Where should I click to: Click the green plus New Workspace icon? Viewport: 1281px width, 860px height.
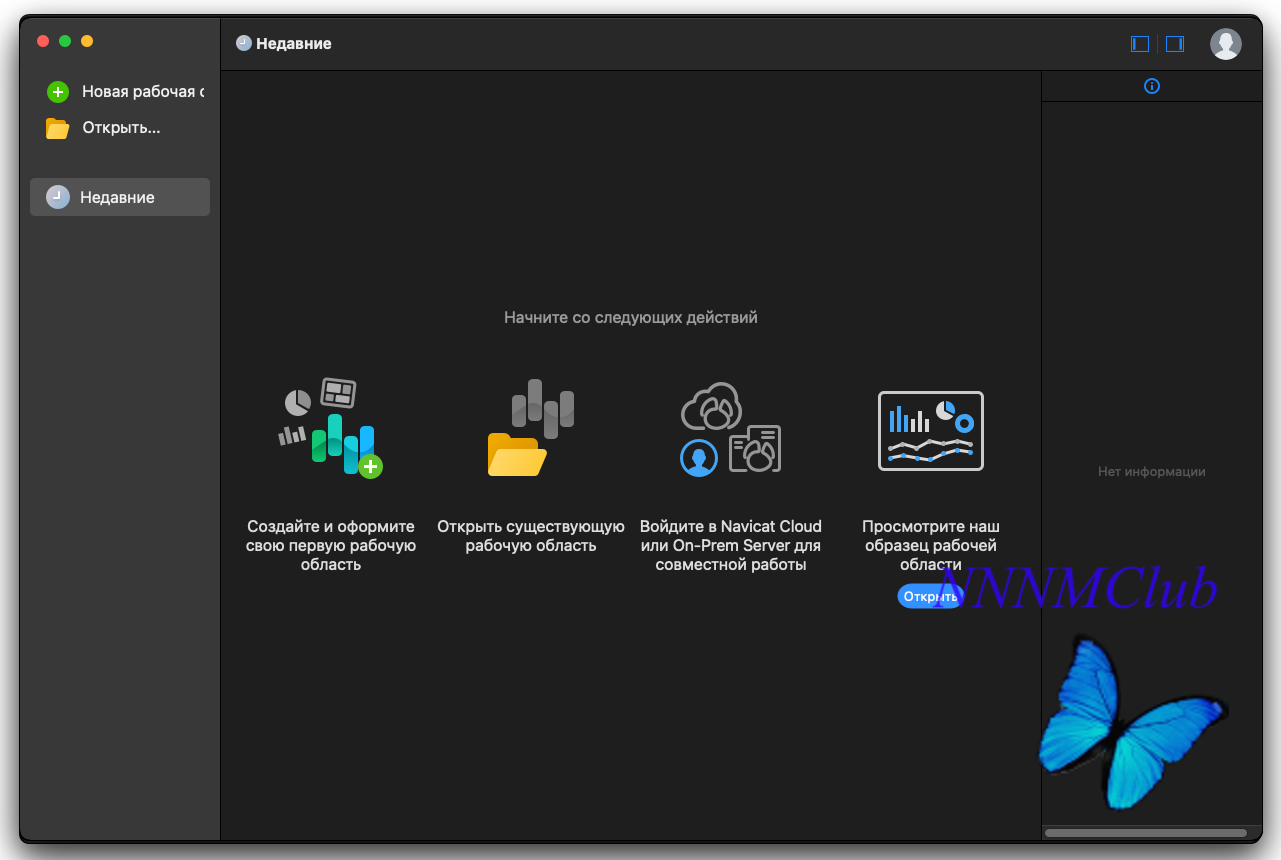pos(58,92)
